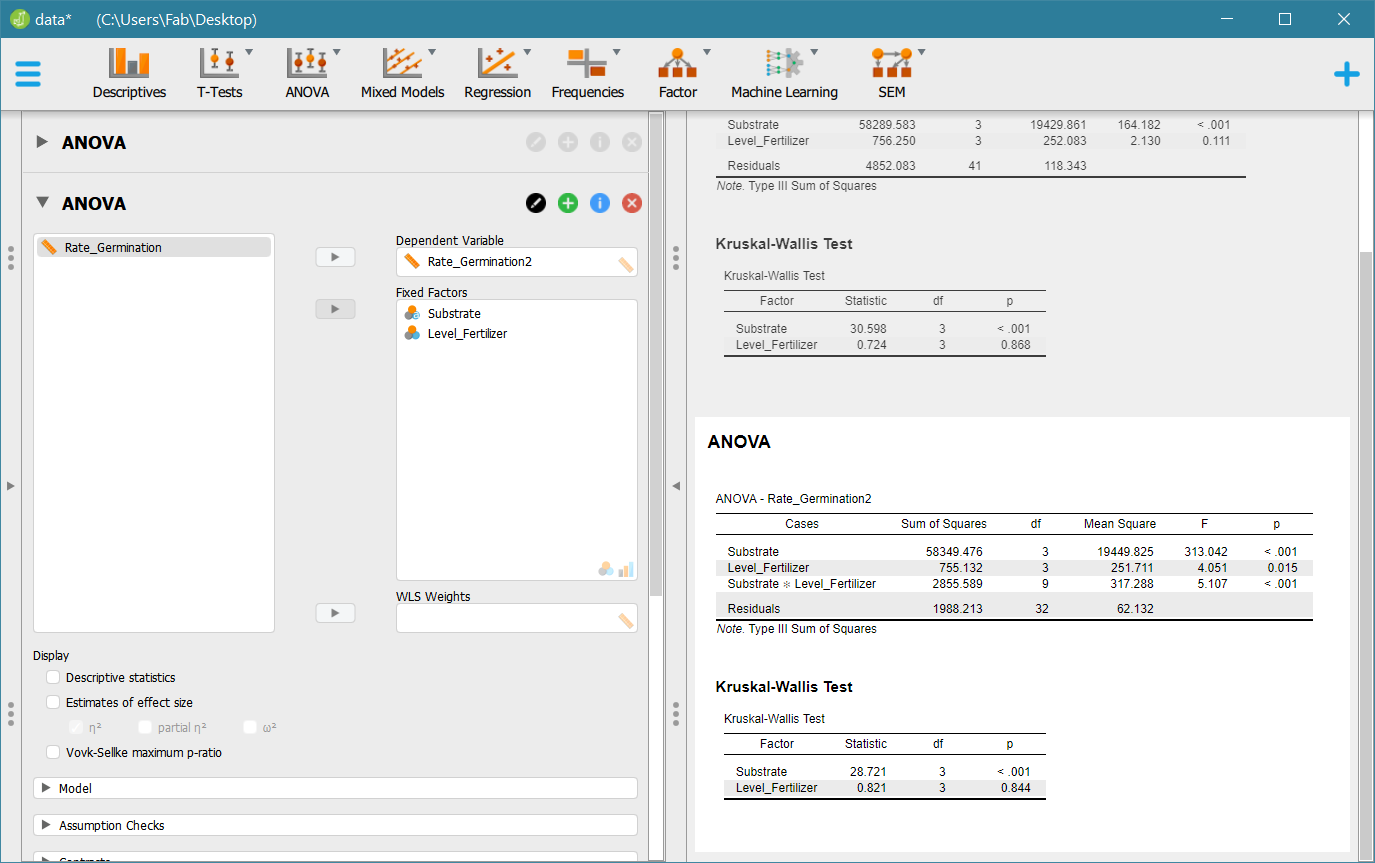Click the ANOVA - Rate_Germination2 table title
The image size is (1375, 863).
794,498
